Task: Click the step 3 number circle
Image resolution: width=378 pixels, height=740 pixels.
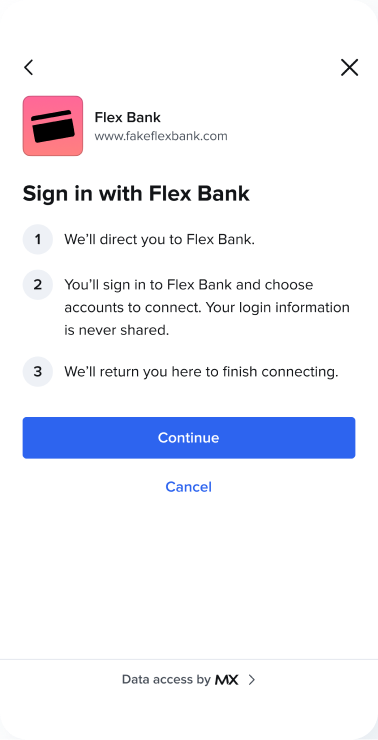Action: click(x=38, y=371)
